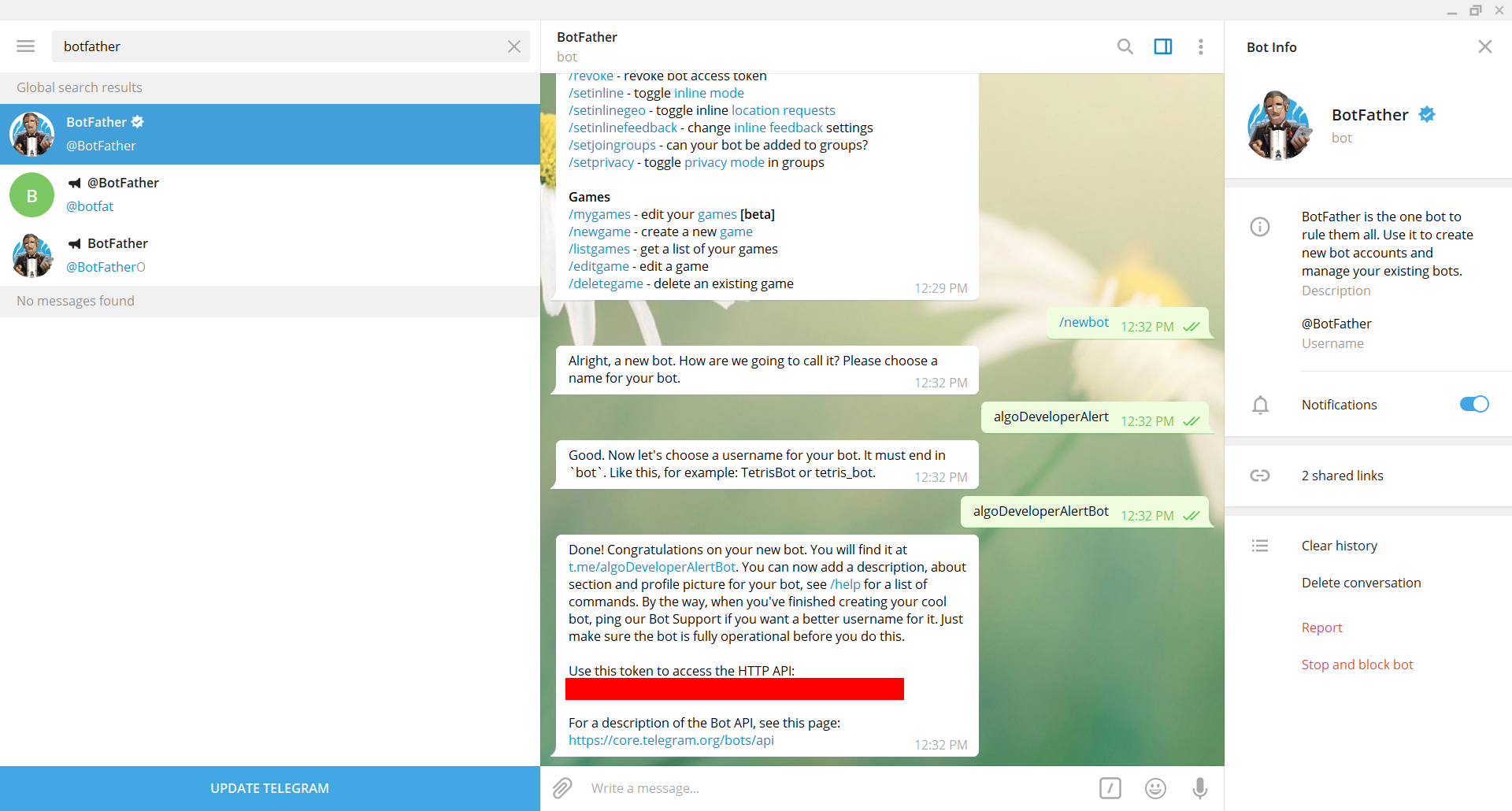Click the inline mode link

709,93
